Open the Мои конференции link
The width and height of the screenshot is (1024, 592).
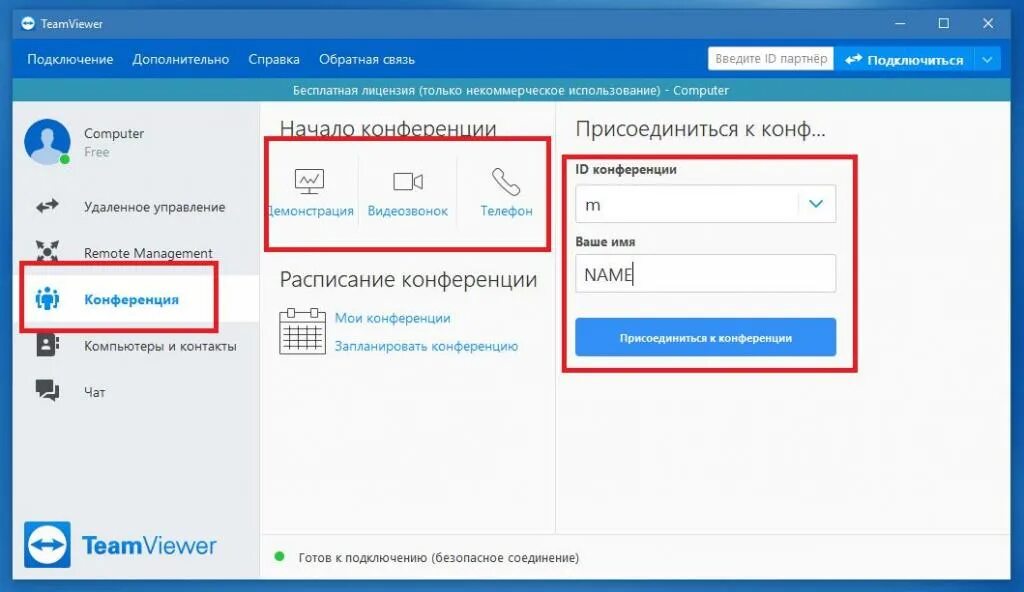(x=392, y=318)
